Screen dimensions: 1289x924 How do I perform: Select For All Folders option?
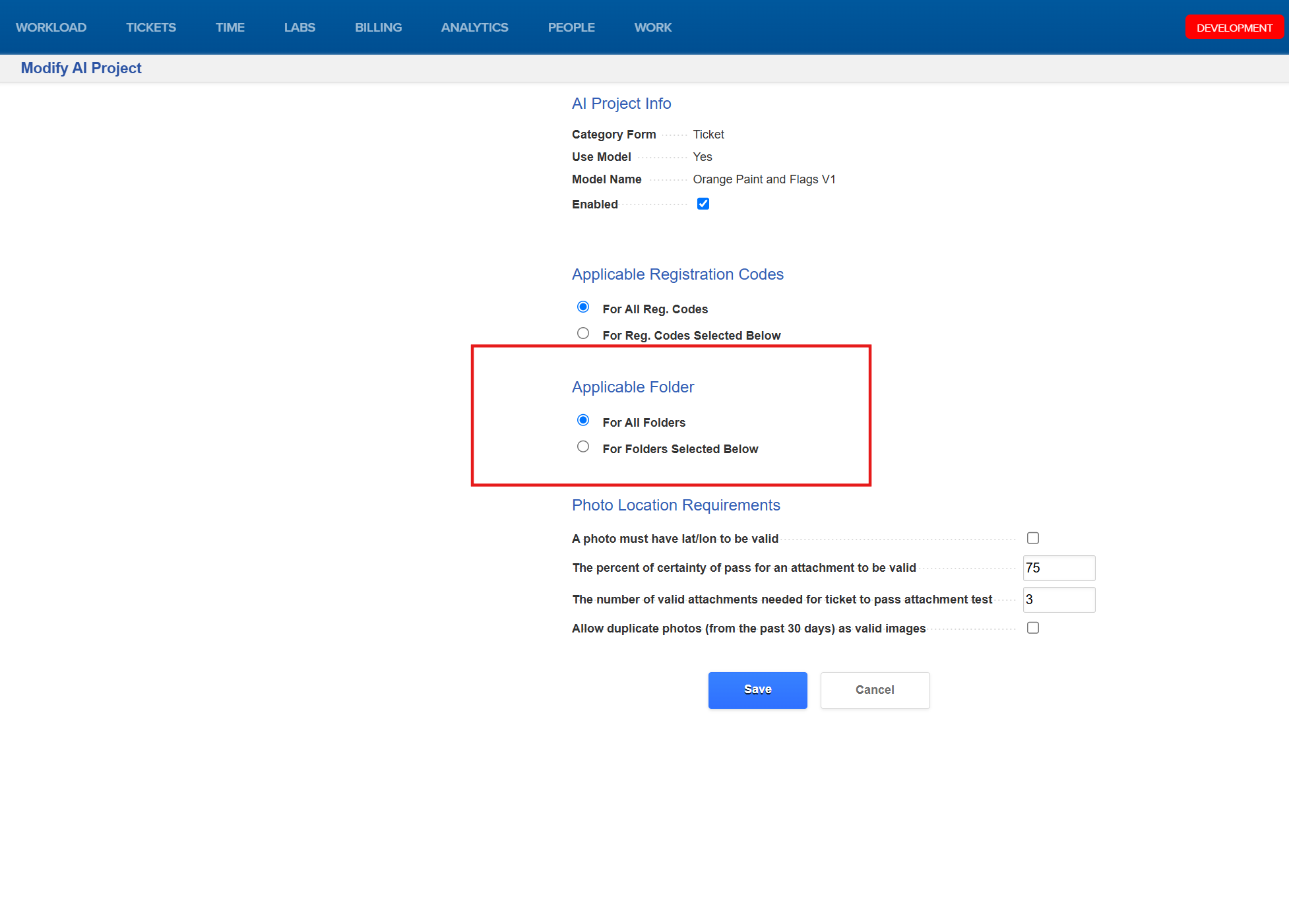[583, 421]
